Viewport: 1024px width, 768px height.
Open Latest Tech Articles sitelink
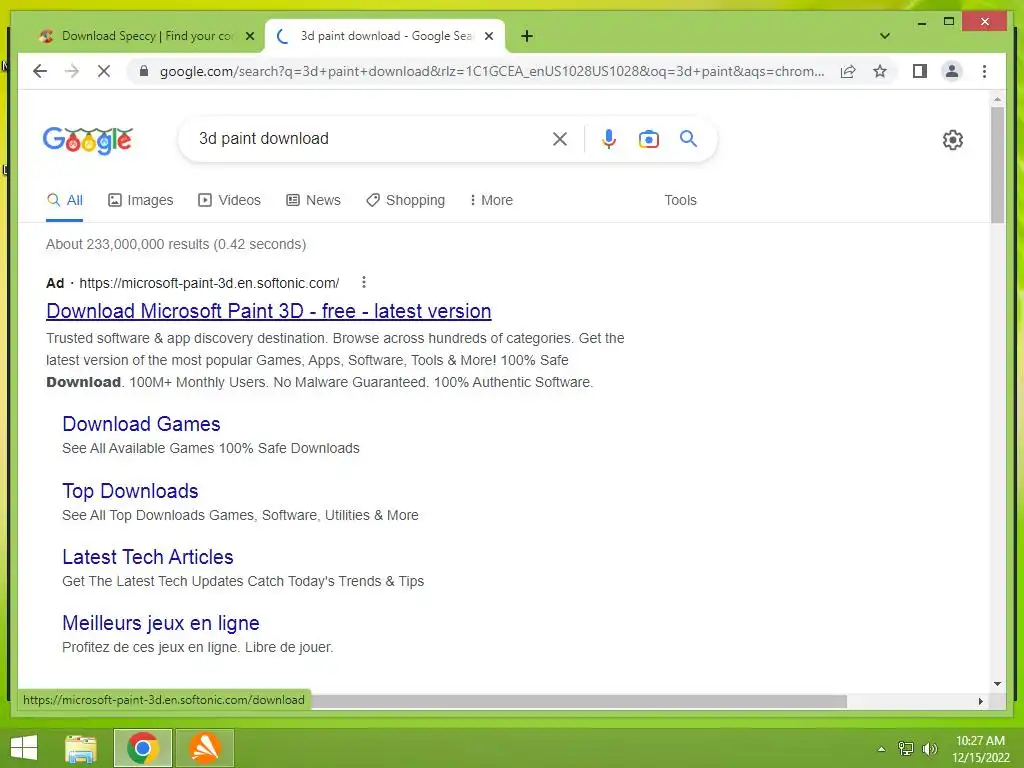148,556
